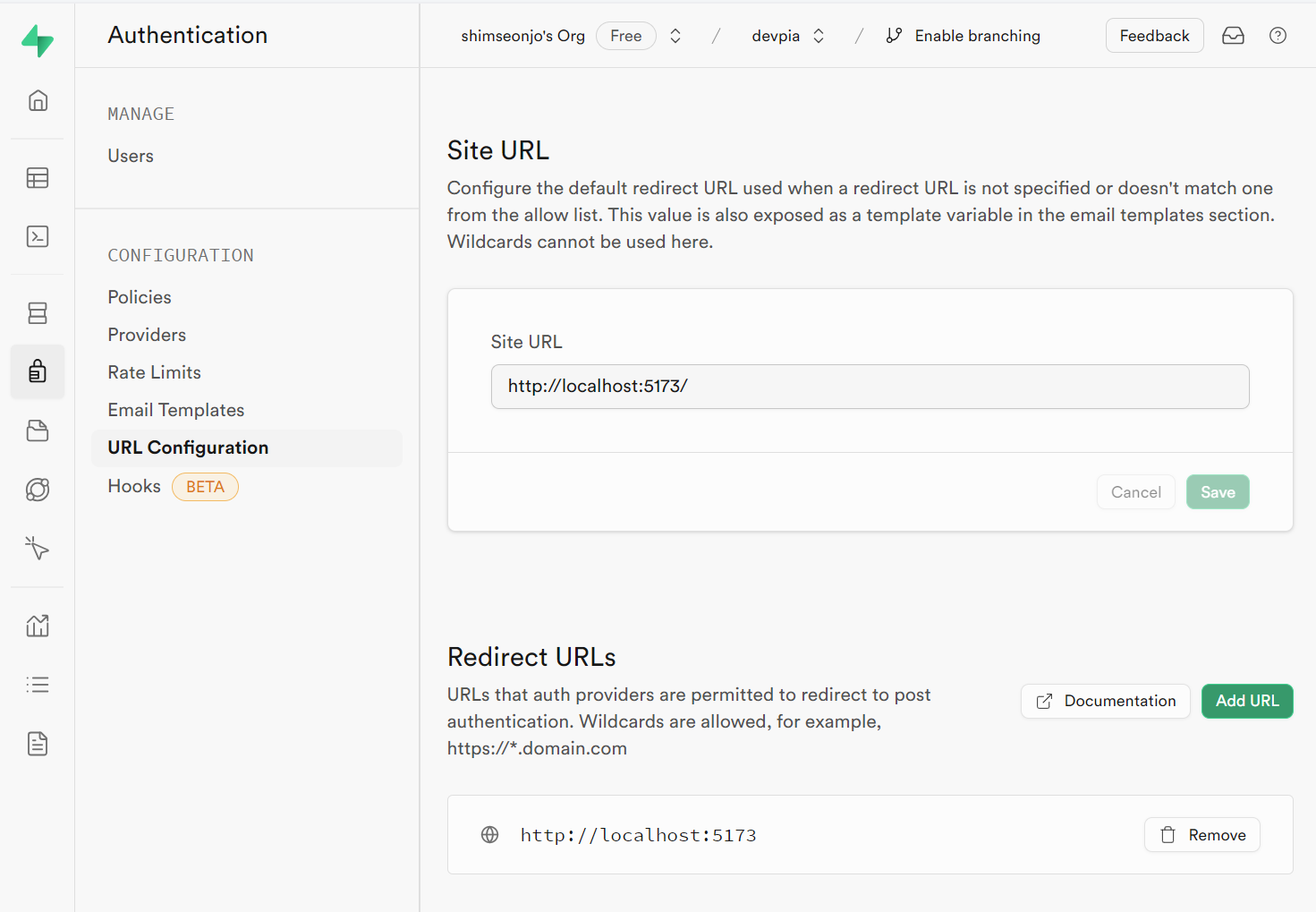Image resolution: width=1316 pixels, height=912 pixels.
Task: Expand the devpia project switcher
Action: 818,36
